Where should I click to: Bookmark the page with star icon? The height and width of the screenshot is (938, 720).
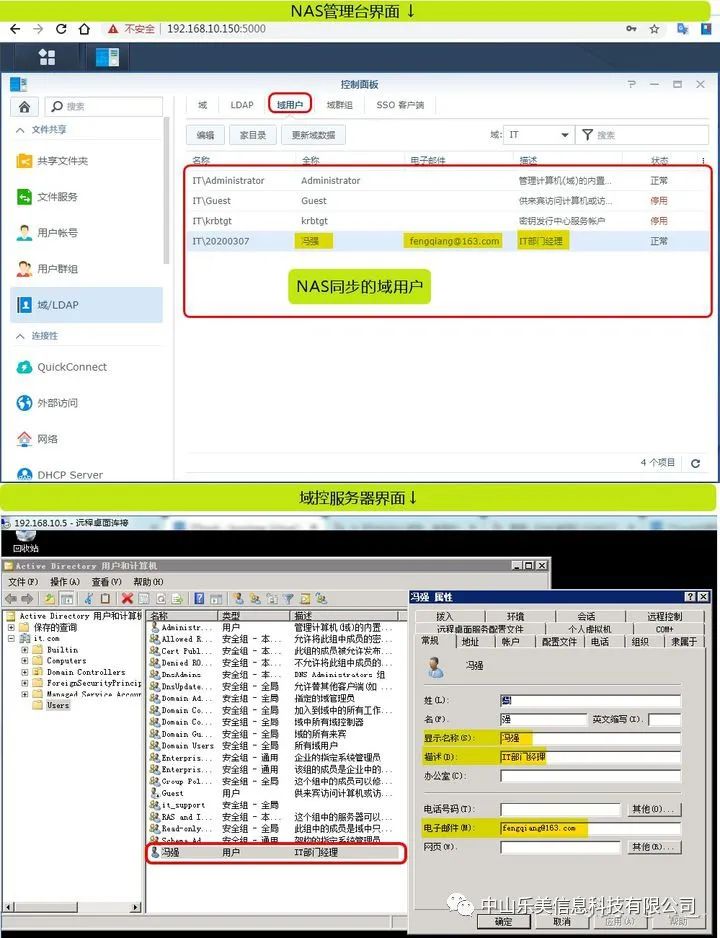[654, 29]
